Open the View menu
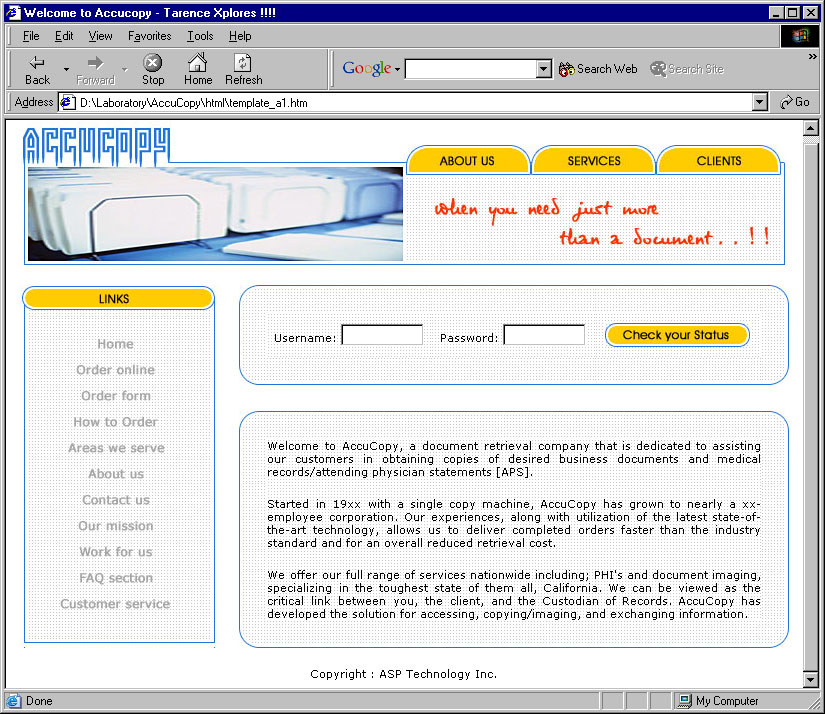 (x=100, y=36)
